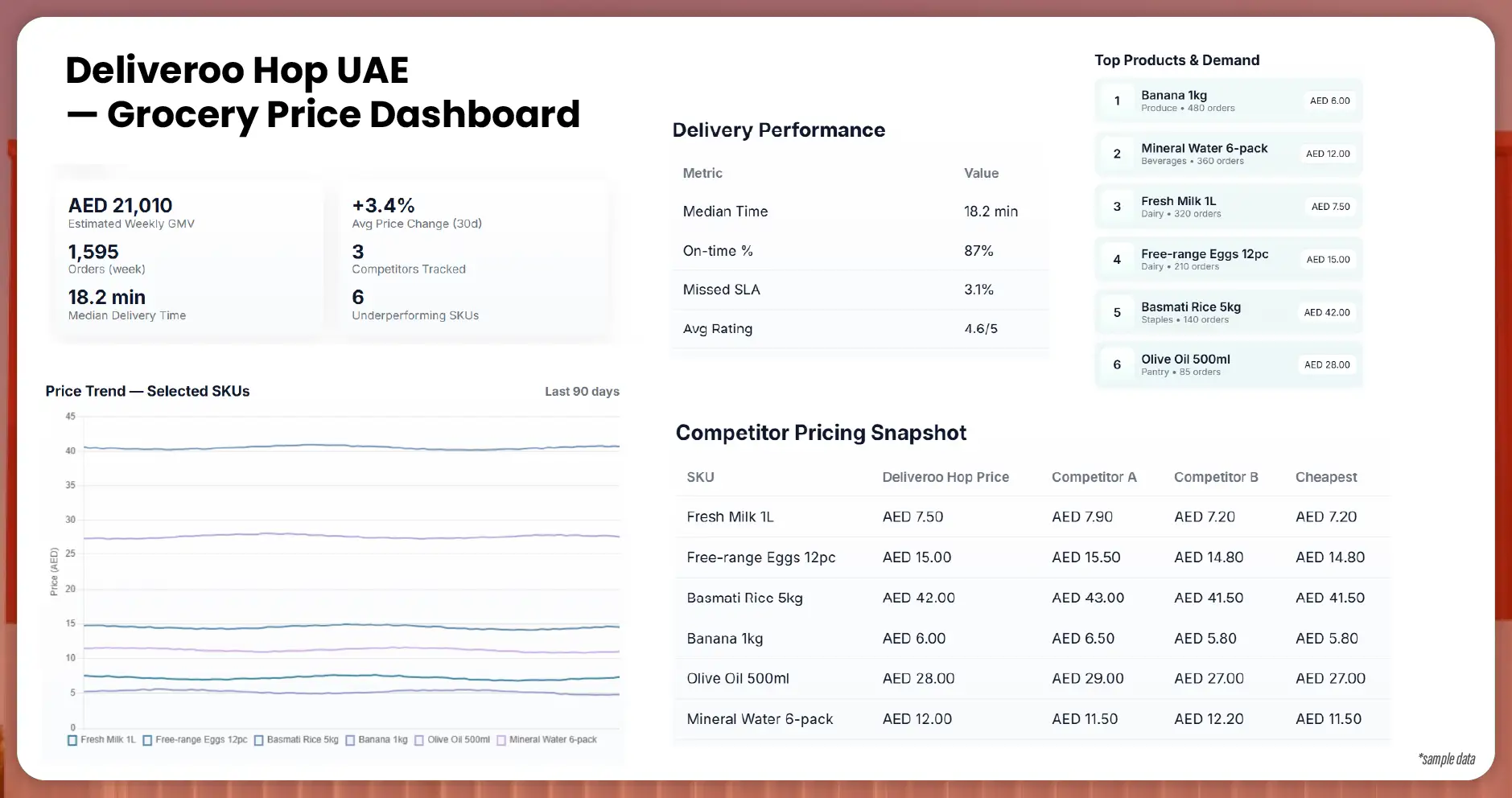
Task: Click the sample data disclaimer link
Action: coord(1447,759)
